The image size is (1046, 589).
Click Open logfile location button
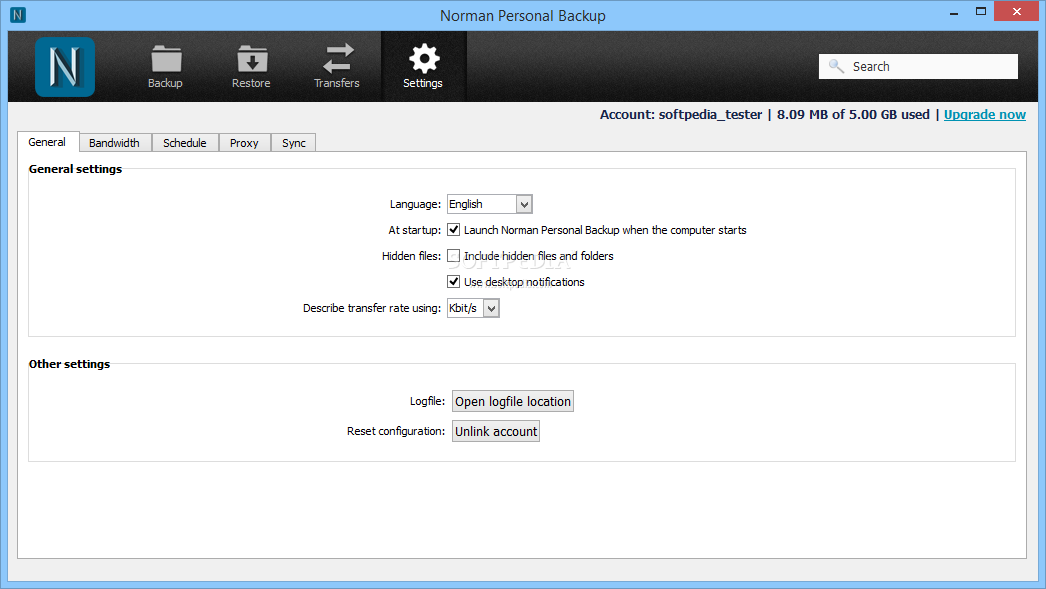pos(512,401)
